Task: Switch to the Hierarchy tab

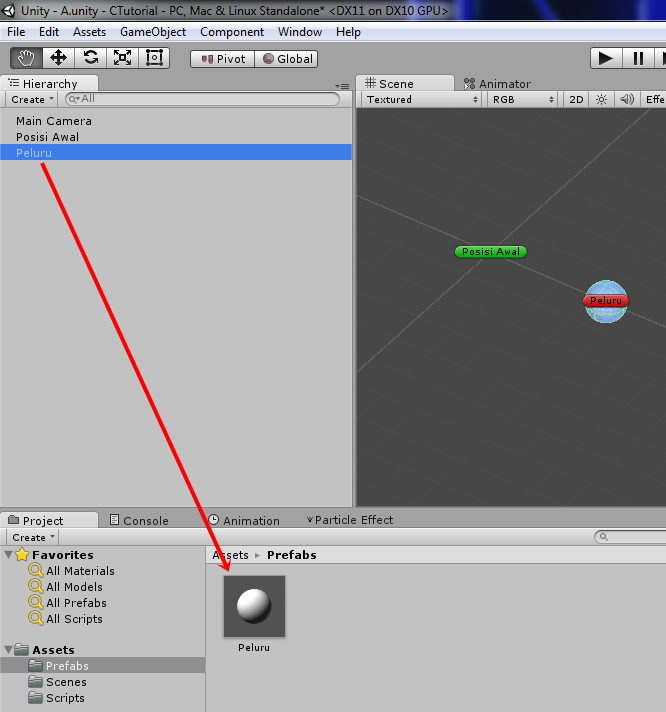Action: point(49,84)
